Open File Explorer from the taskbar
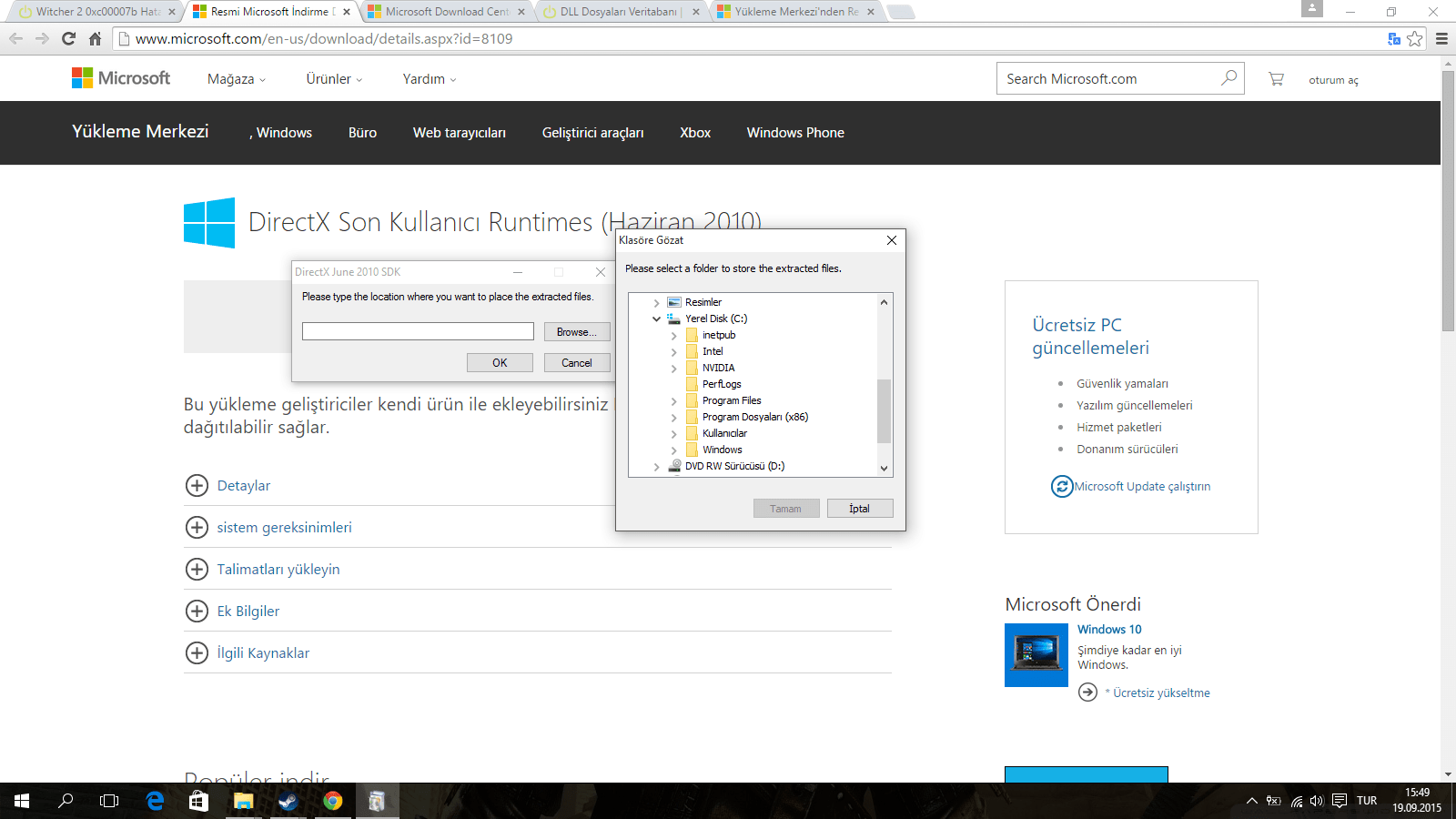1456x819 pixels. click(243, 801)
